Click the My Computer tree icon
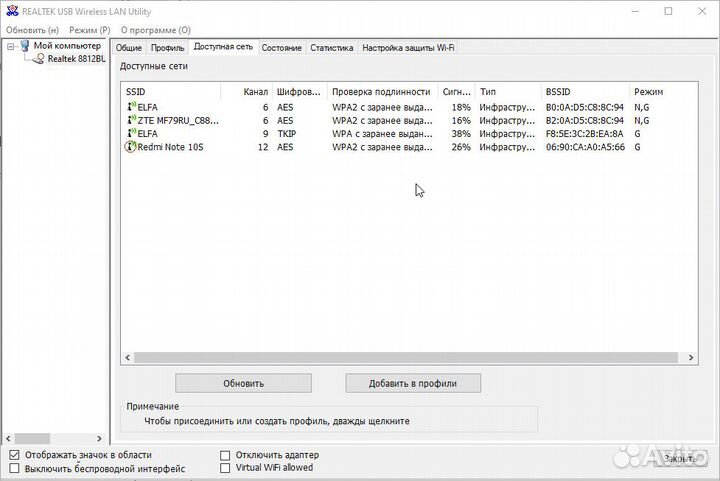The image size is (720, 481). 25,45
